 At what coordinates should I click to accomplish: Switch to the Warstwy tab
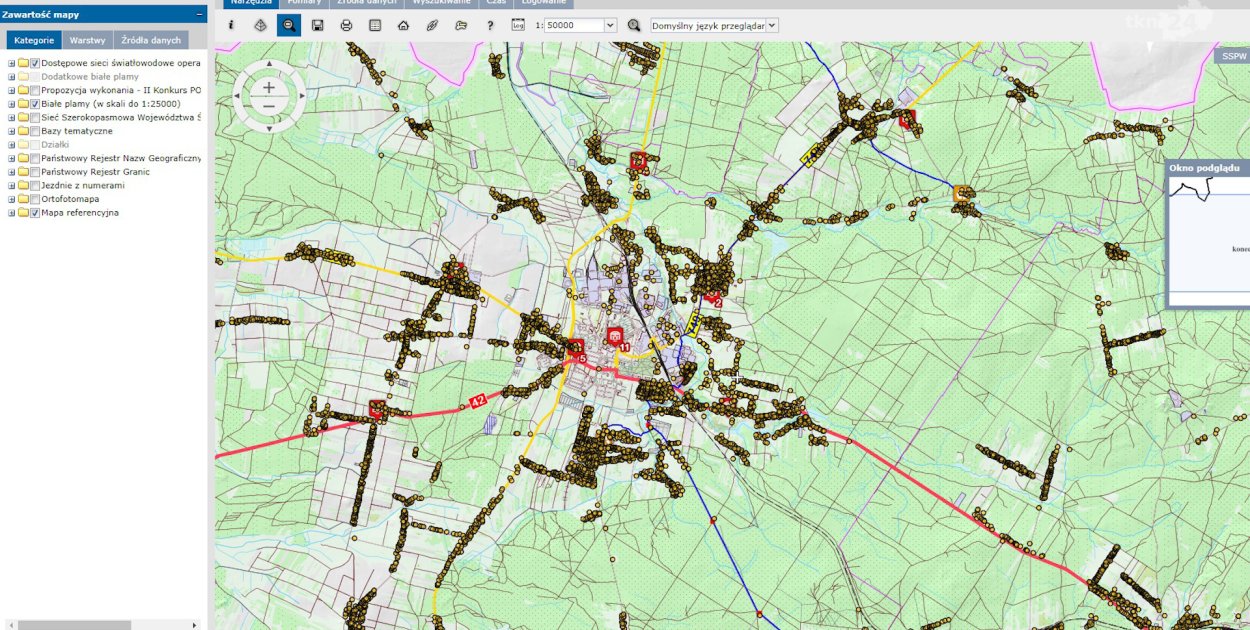[87, 40]
